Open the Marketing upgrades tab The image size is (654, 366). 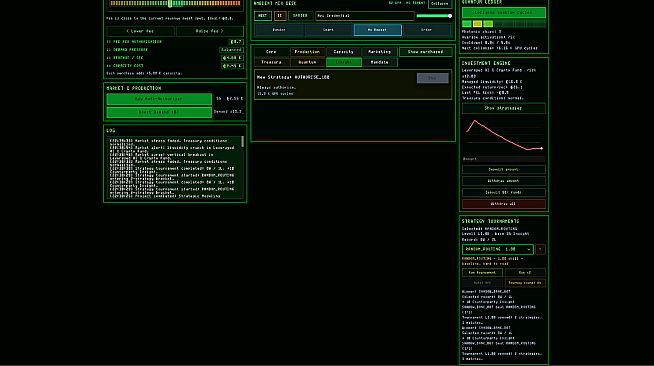pos(380,52)
